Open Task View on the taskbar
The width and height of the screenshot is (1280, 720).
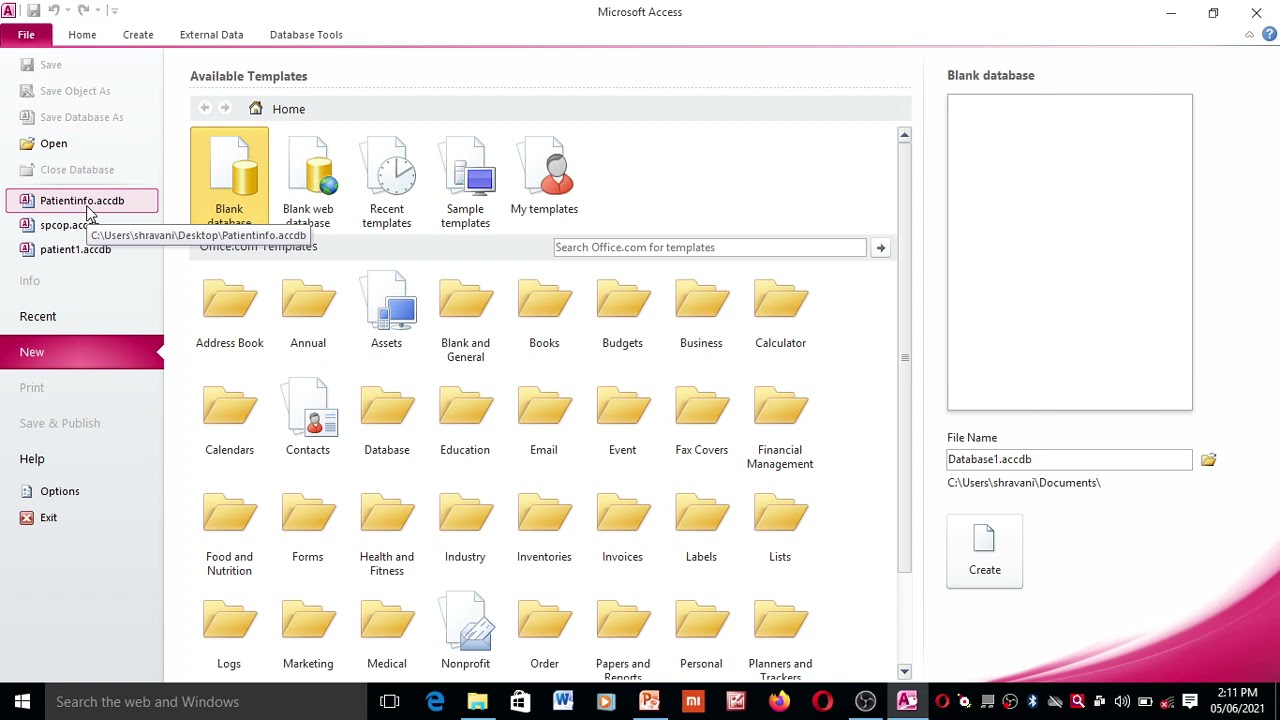(390, 702)
